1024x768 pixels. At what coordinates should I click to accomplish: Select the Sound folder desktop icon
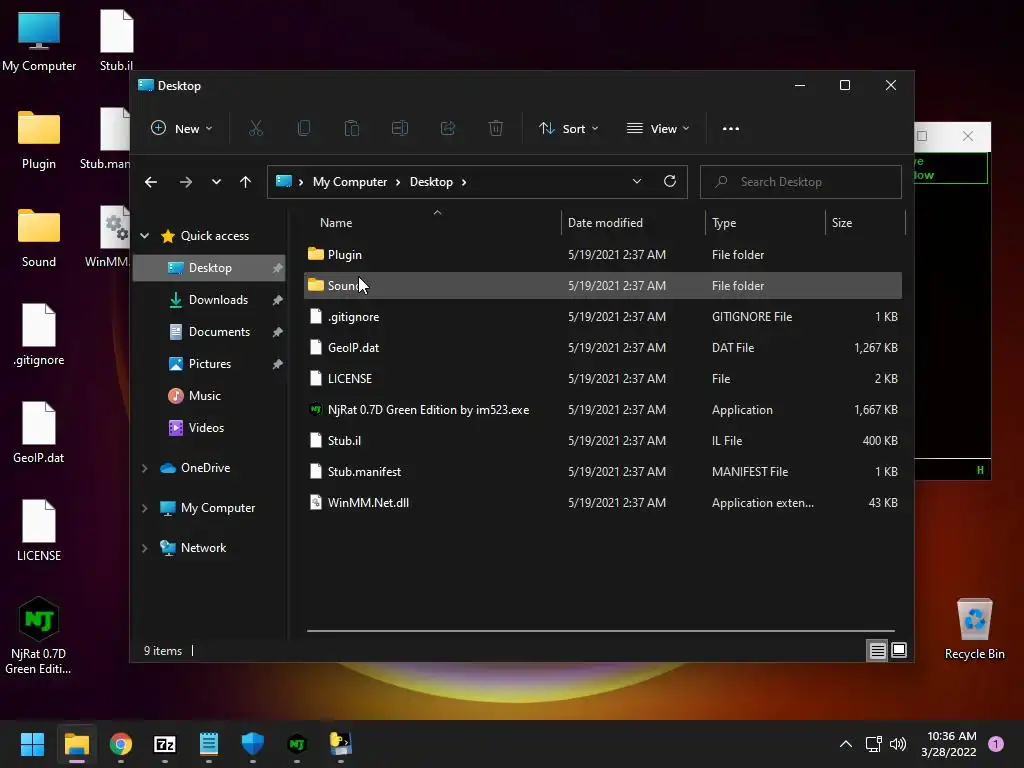pos(39,238)
